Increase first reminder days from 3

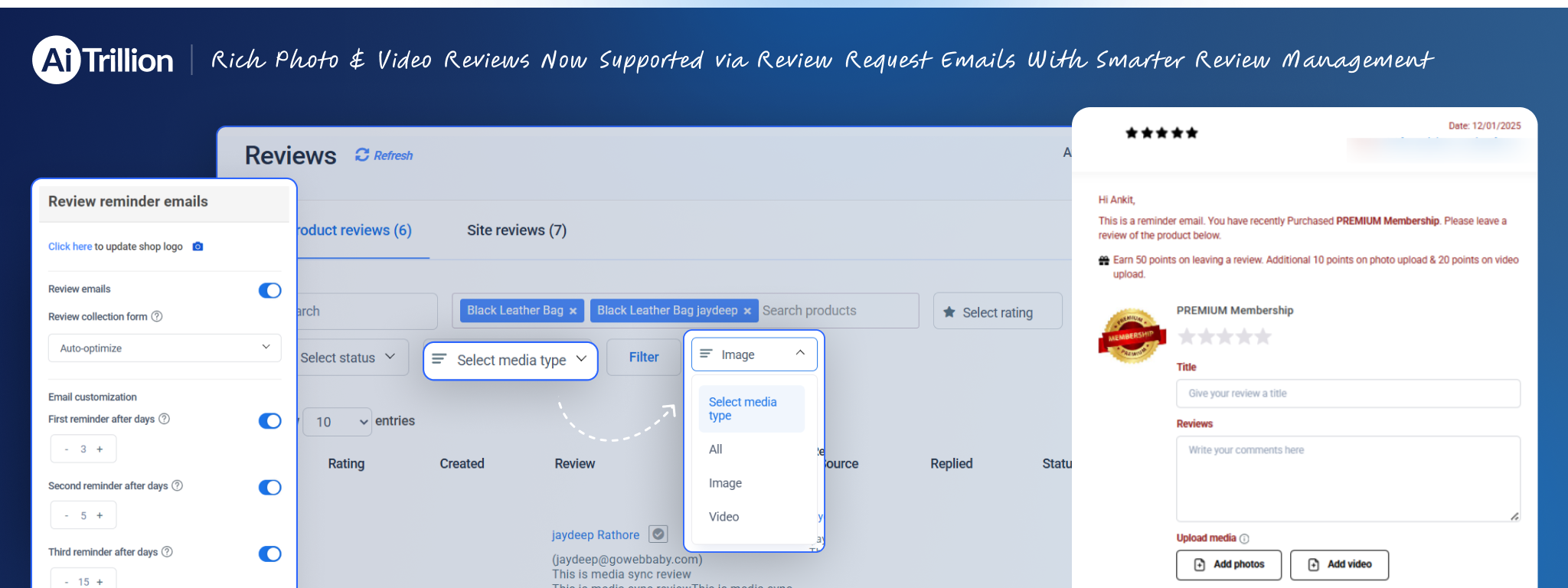coord(100,449)
